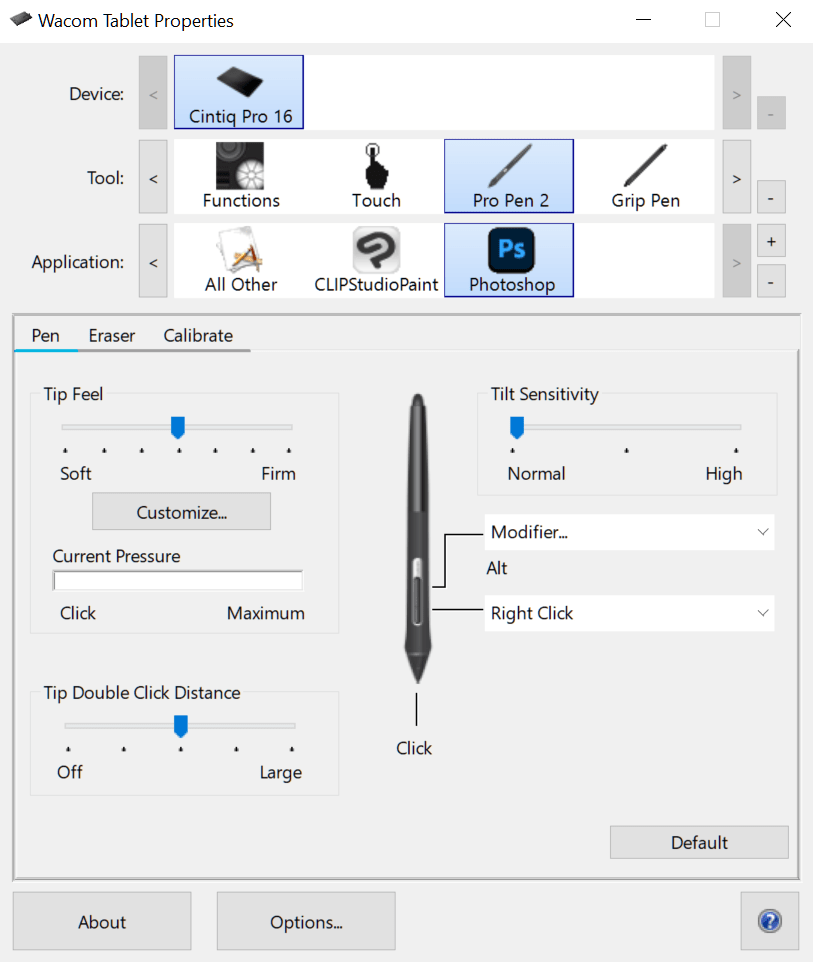Viewport: 813px width, 962px height.
Task: Select the Cintiq Pro 16 device icon
Action: coord(238,91)
